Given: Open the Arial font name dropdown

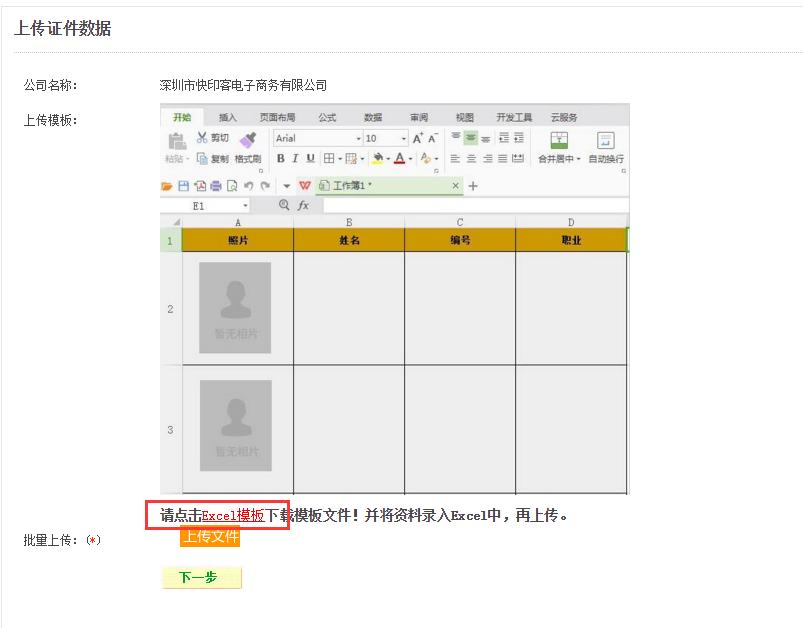Looking at the screenshot, I should [358, 138].
